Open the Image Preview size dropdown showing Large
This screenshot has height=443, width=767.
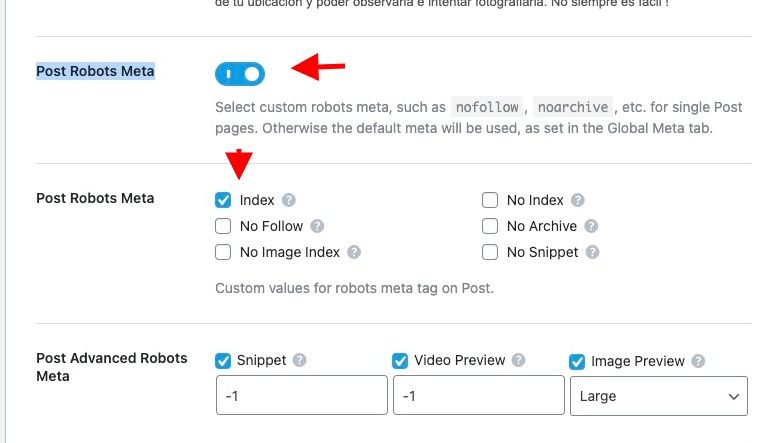pos(658,396)
